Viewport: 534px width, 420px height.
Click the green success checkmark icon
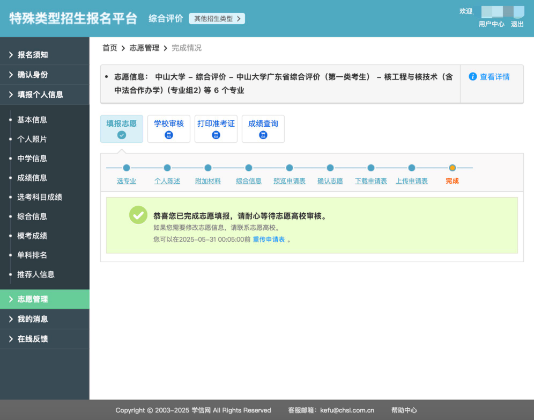[x=138, y=215]
